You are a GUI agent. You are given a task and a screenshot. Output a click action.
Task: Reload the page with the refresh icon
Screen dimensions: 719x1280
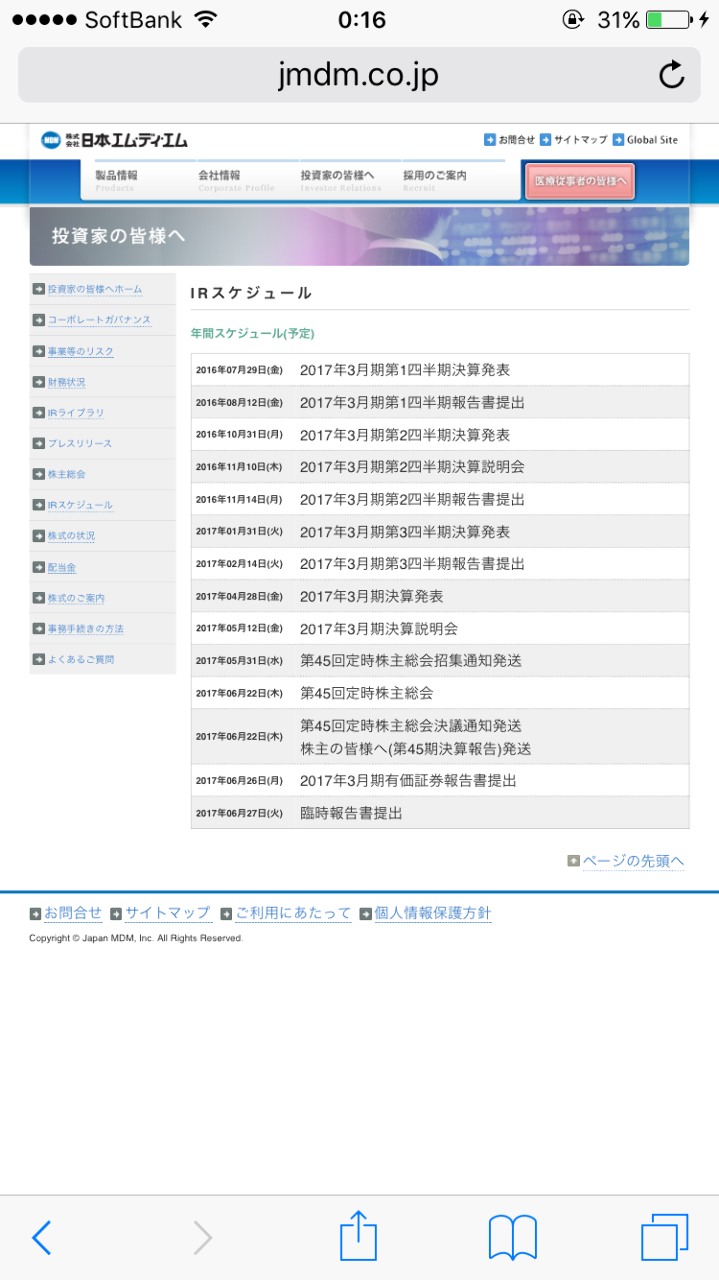[671, 75]
